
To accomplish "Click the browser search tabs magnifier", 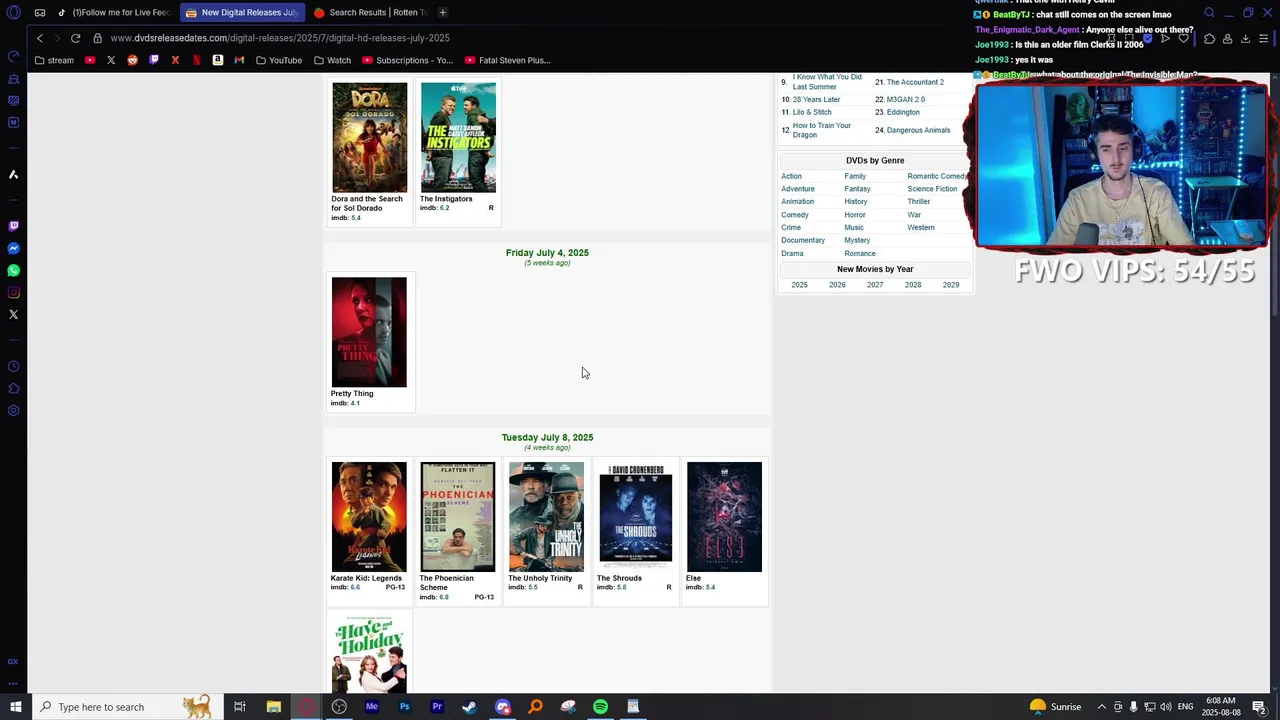I will tap(1209, 12).
